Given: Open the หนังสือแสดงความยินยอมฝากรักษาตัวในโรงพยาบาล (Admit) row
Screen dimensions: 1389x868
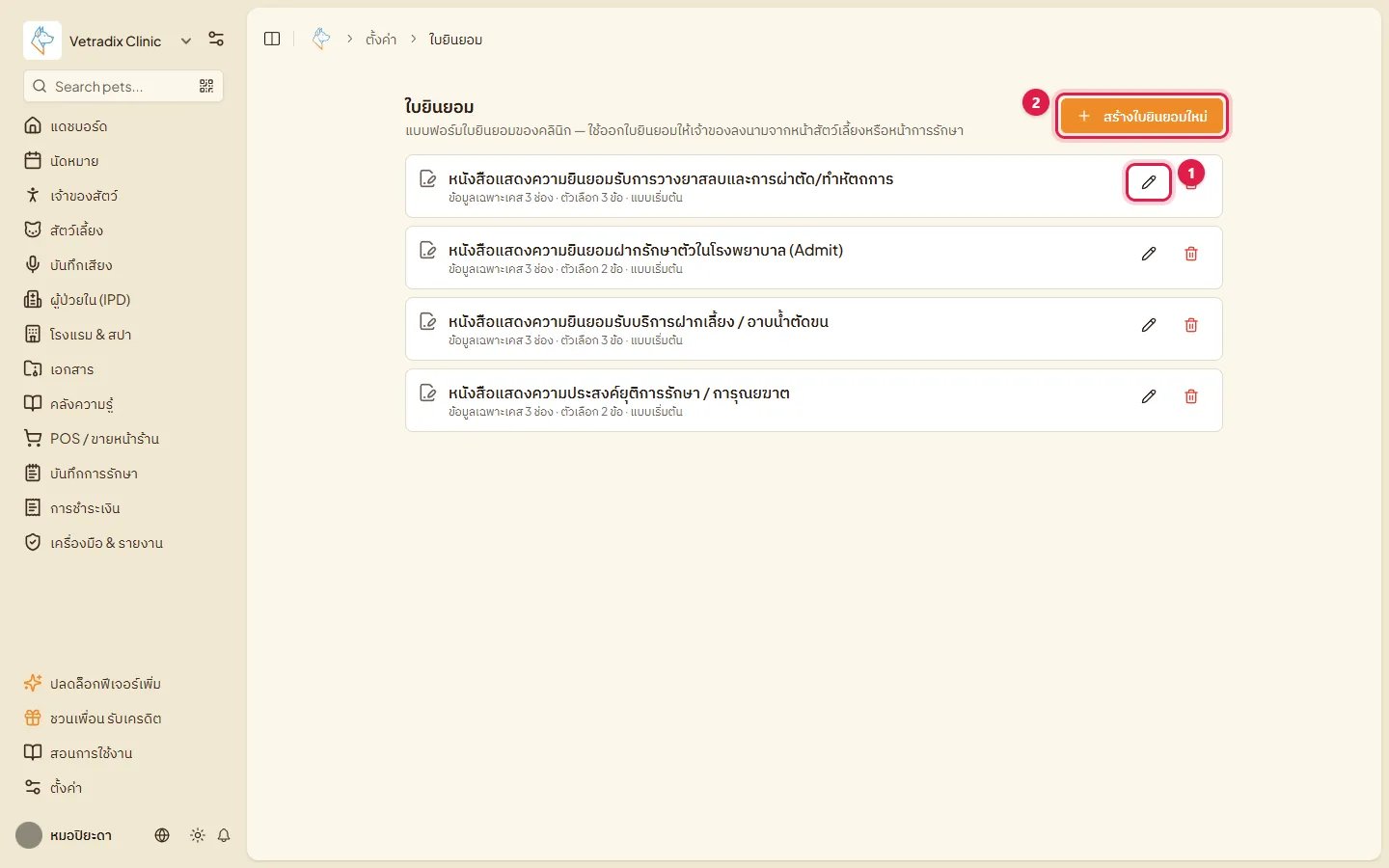Looking at the screenshot, I should (814, 258).
